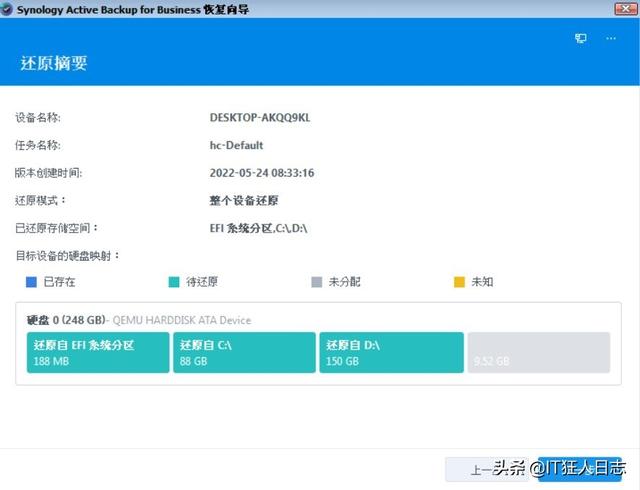Close the recovery wizard window
Image resolution: width=640 pixels, height=490 pixels.
coord(625,9)
